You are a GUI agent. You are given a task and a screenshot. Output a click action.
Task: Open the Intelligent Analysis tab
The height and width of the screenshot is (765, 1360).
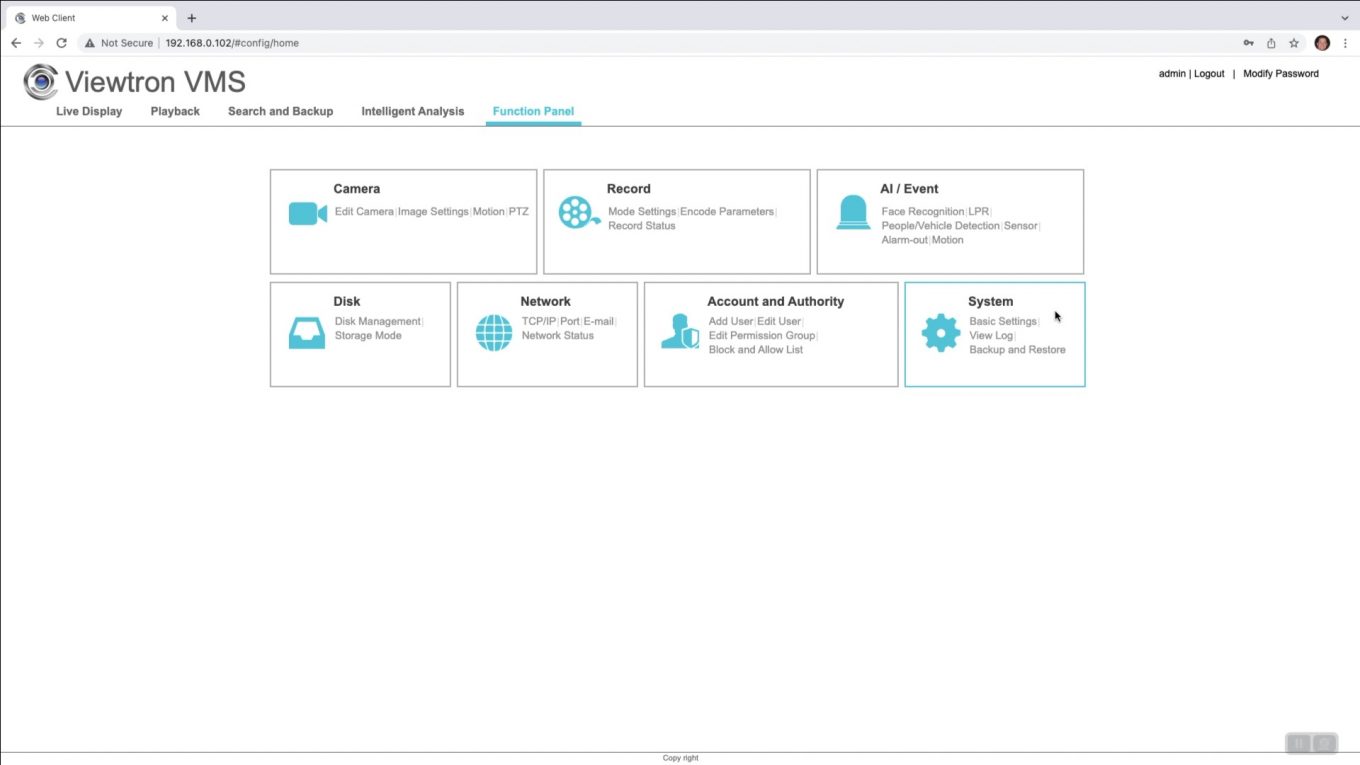412,111
